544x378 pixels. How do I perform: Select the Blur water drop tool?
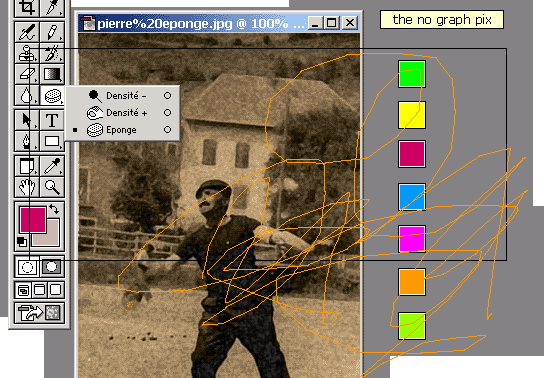pos(27,95)
